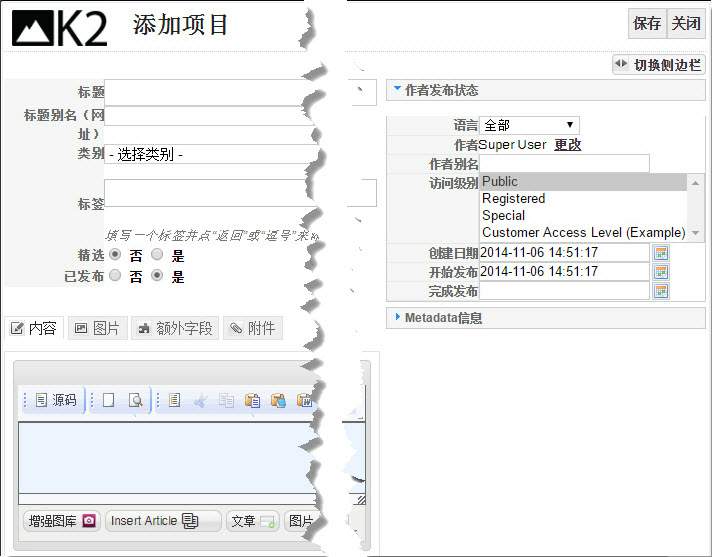Open calendar picker for 完成发布
This screenshot has height=557, width=712.
[x=661, y=291]
